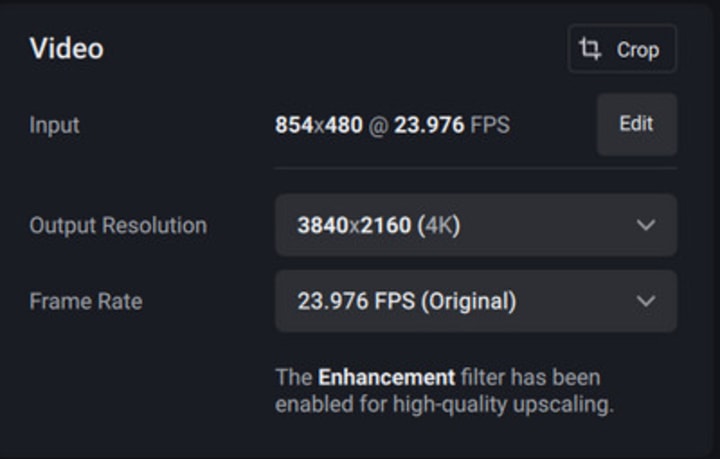Image resolution: width=720 pixels, height=459 pixels.
Task: Select the 854x480 input resolution text
Action: pyautogui.click(x=318, y=126)
